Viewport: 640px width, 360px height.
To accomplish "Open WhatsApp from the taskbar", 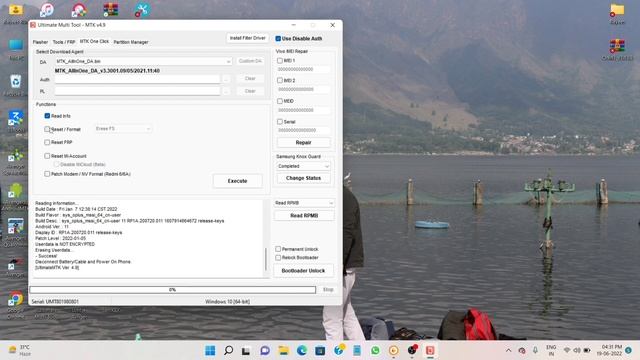I will (x=375, y=350).
